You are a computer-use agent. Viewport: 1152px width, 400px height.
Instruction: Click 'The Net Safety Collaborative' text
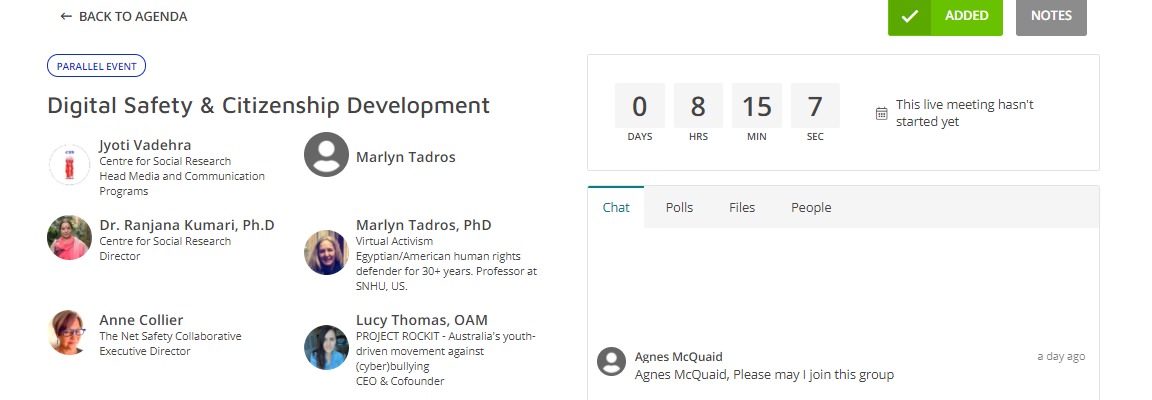170,336
